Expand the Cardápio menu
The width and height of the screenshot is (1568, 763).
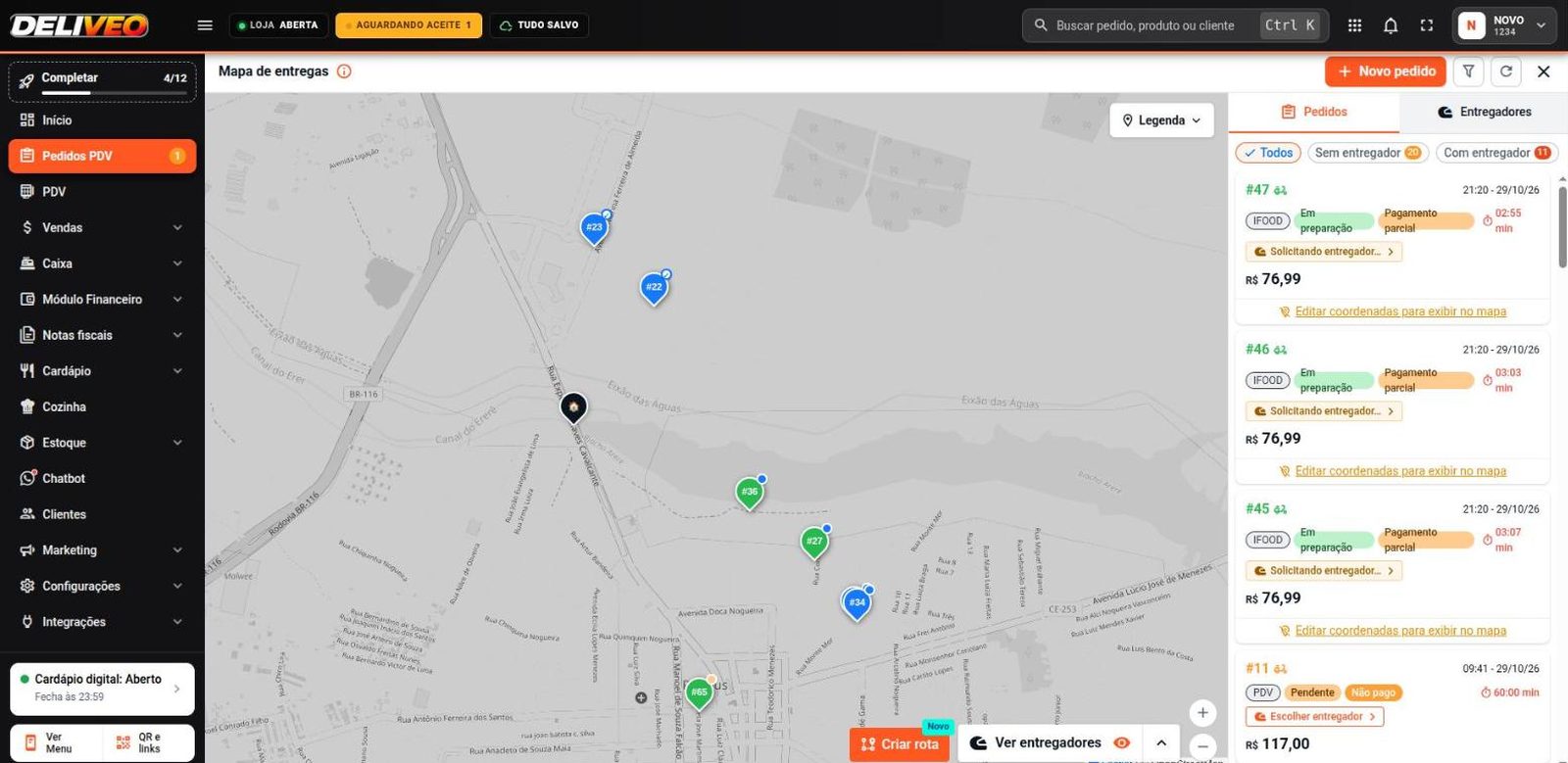coord(102,371)
